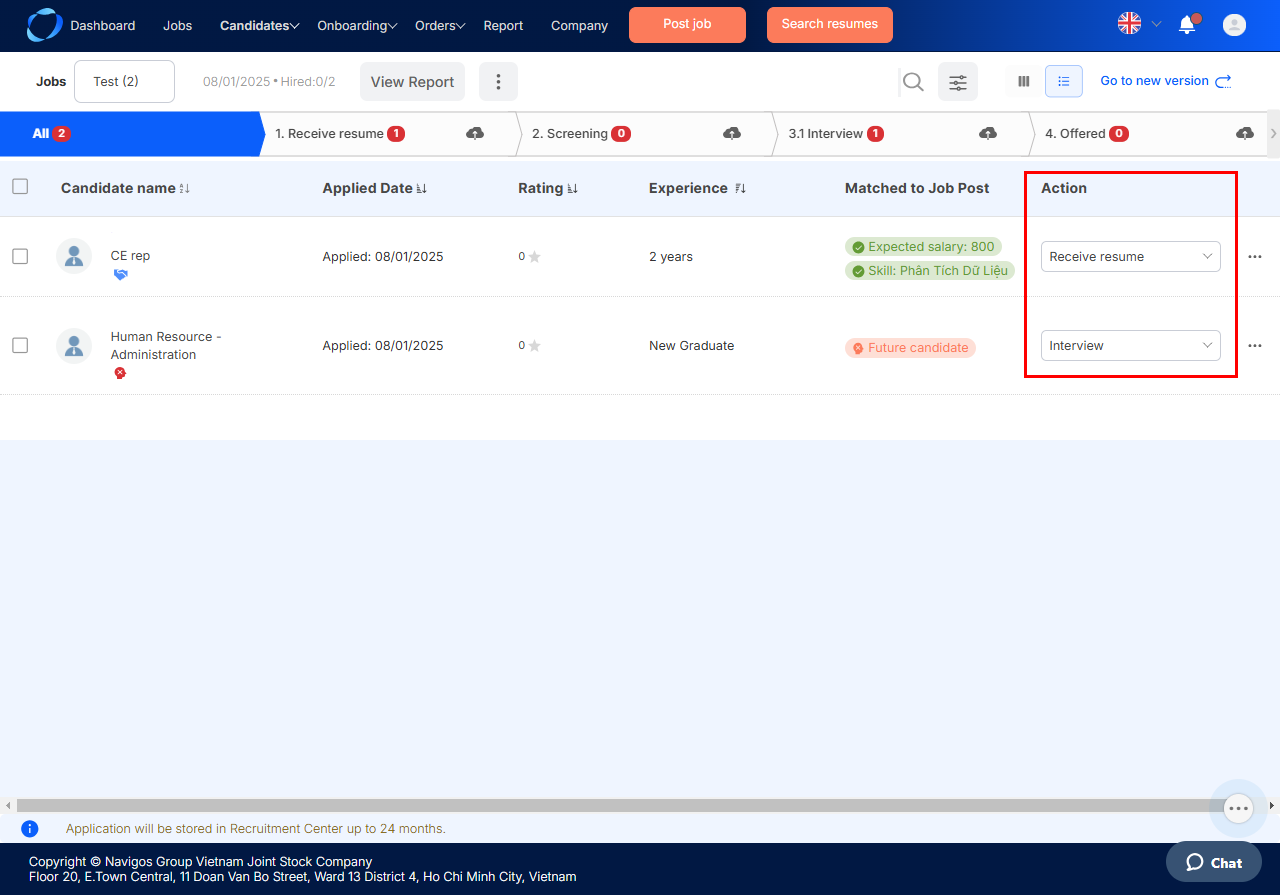Screen dimensions: 1280x895
Task: Go to Dashboard
Action: tap(102, 26)
